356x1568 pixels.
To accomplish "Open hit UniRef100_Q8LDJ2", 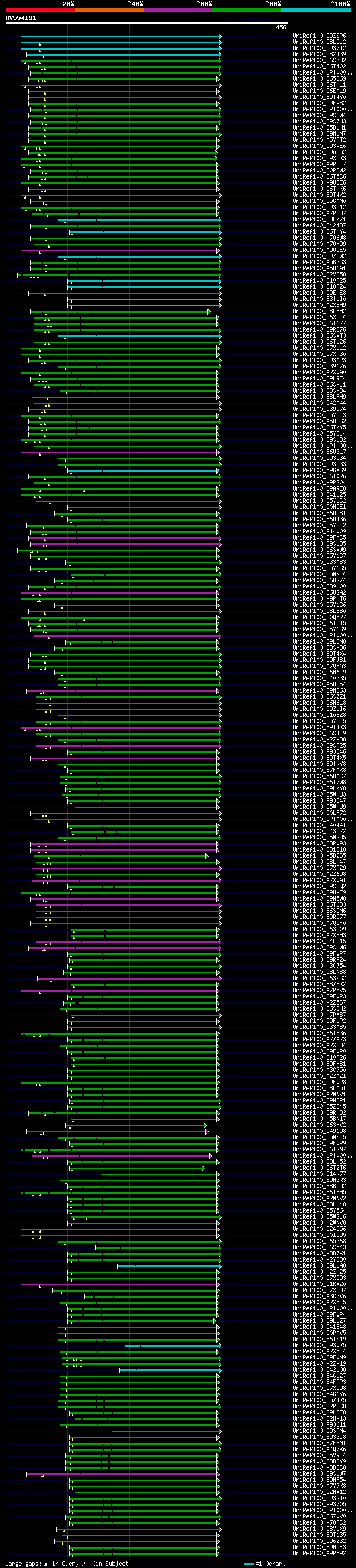I will click(319, 42).
